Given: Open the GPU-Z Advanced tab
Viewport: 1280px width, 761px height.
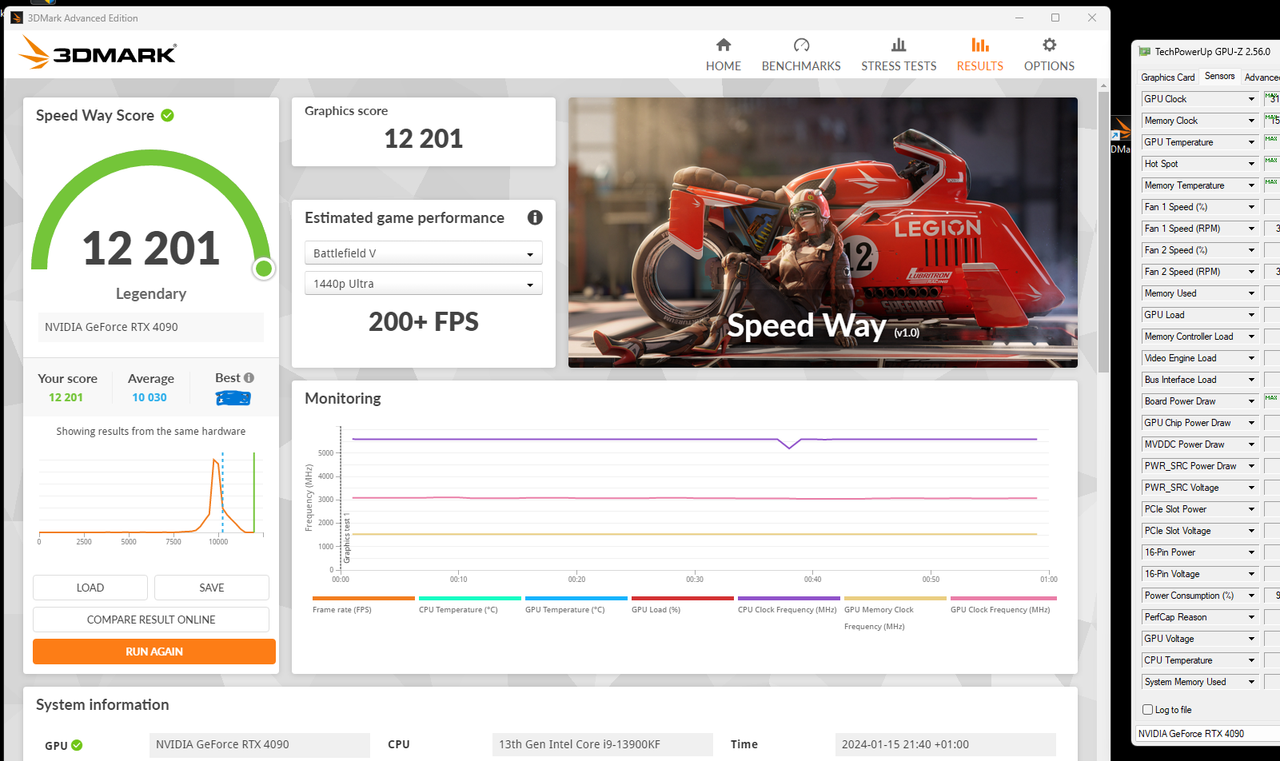Looking at the screenshot, I should (1261, 77).
